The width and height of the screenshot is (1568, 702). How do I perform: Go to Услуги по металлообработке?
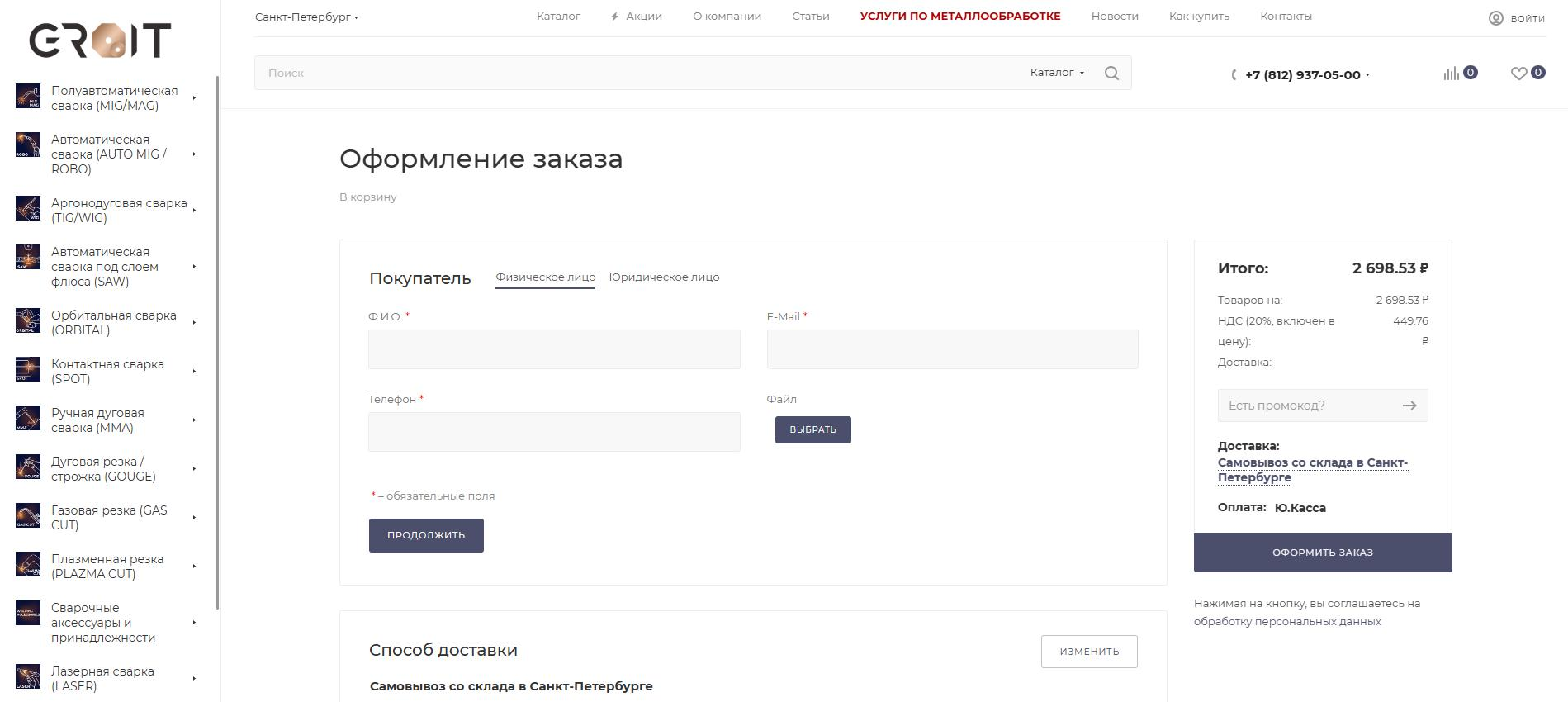[x=960, y=17]
